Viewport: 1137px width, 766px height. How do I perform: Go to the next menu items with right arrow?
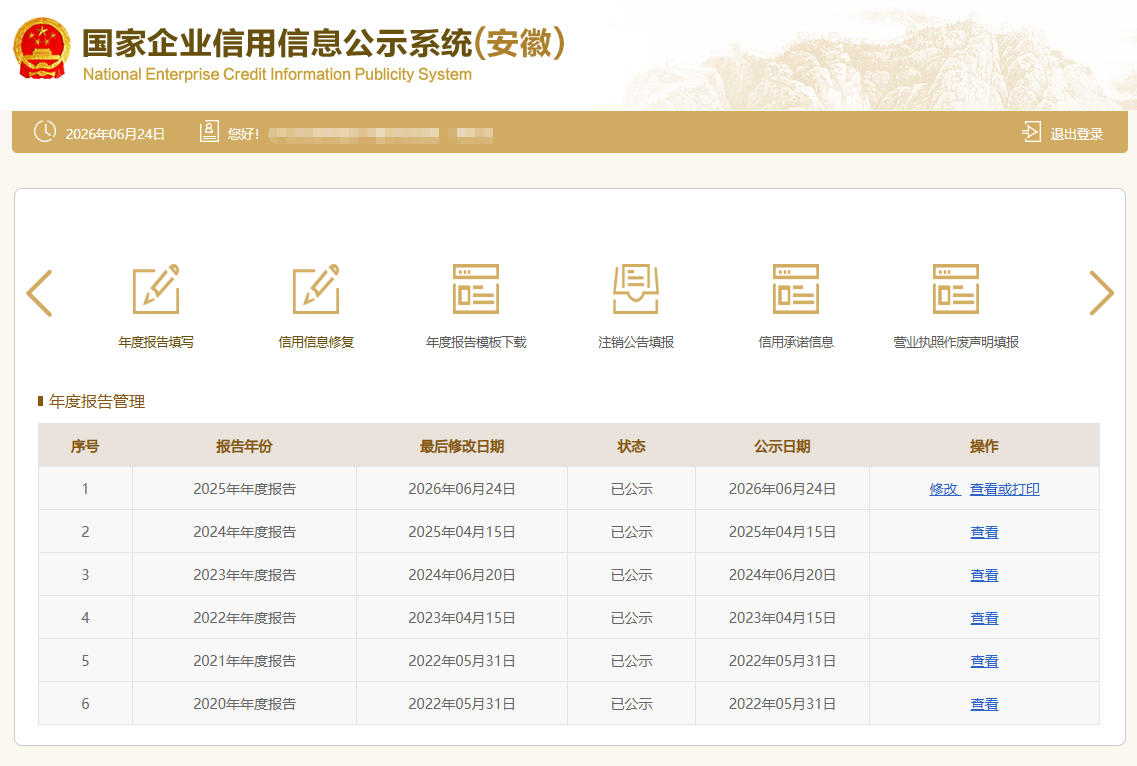[x=1101, y=293]
